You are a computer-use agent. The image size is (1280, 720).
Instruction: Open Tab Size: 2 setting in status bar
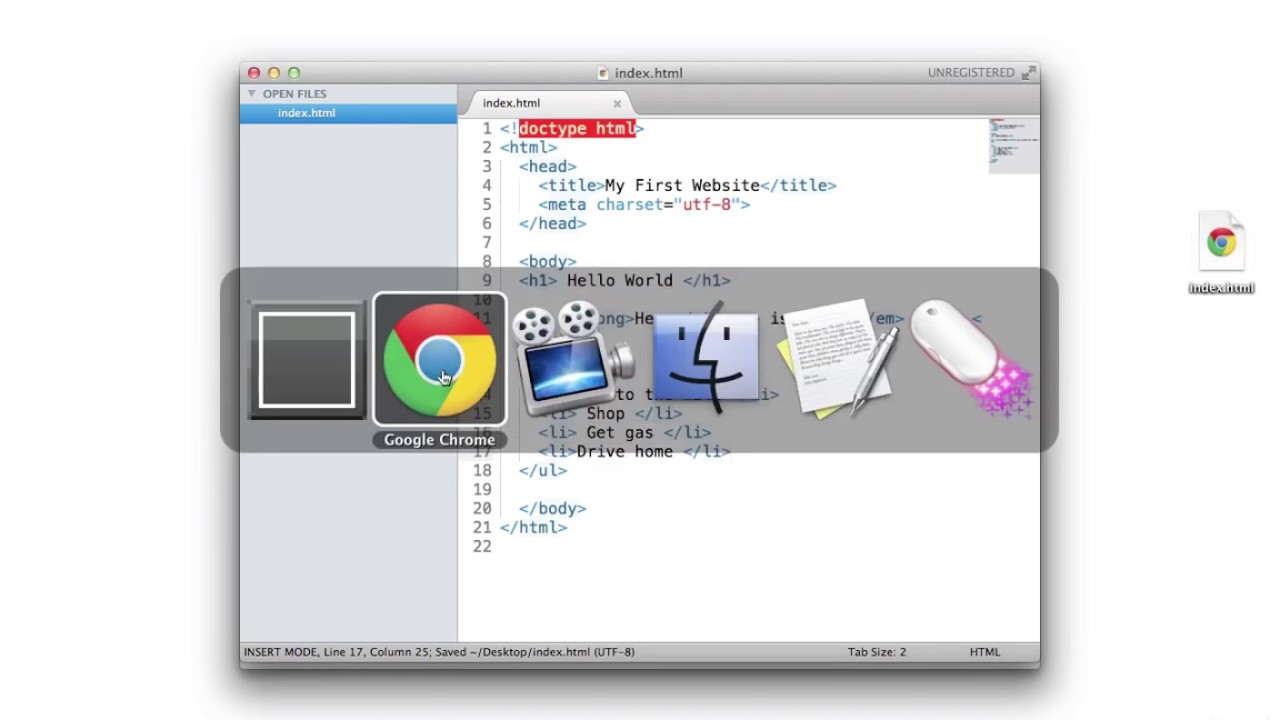877,652
